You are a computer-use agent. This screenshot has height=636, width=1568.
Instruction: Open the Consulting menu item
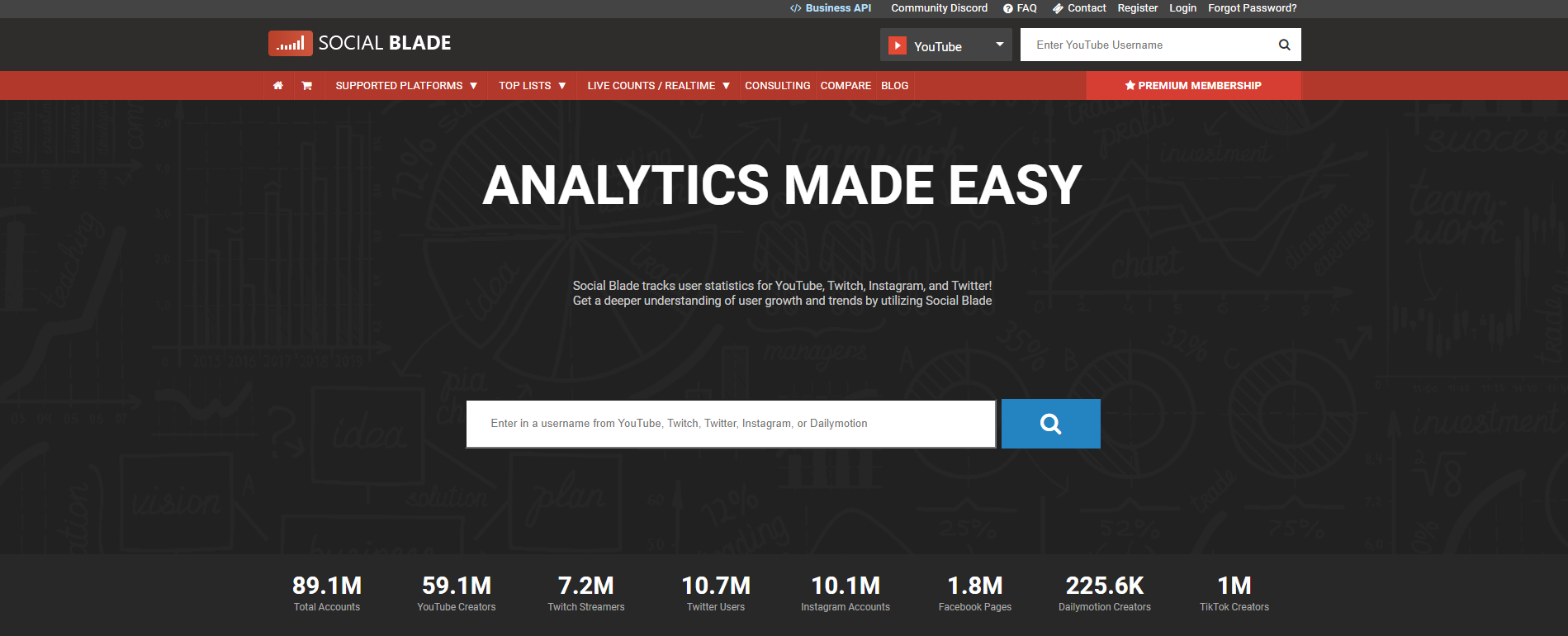(x=777, y=86)
